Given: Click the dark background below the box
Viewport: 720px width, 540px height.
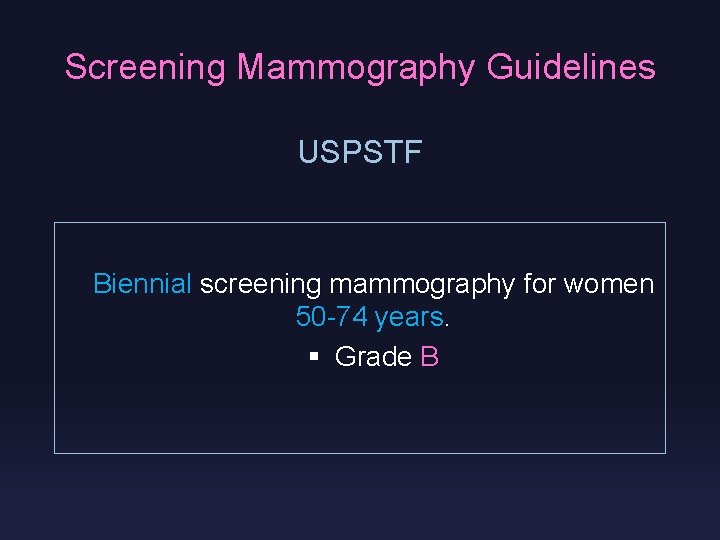Looking at the screenshot, I should 360,495.
